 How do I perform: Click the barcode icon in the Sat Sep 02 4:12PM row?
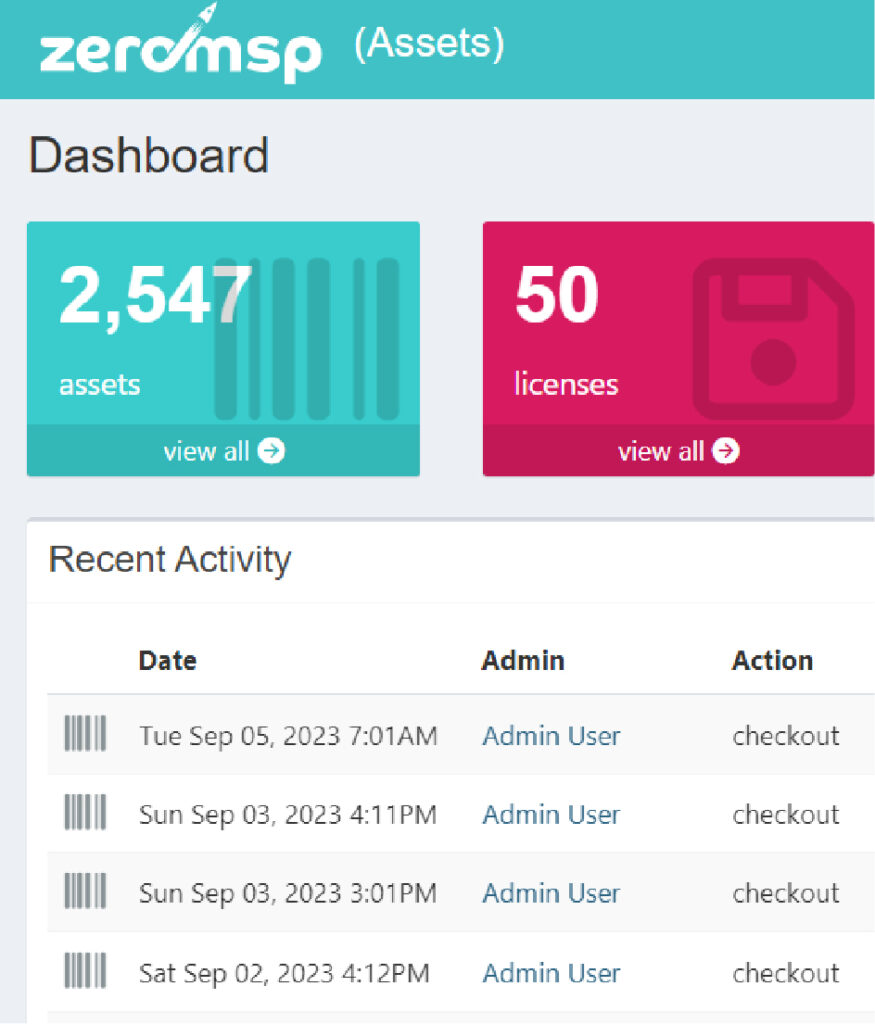coord(85,970)
